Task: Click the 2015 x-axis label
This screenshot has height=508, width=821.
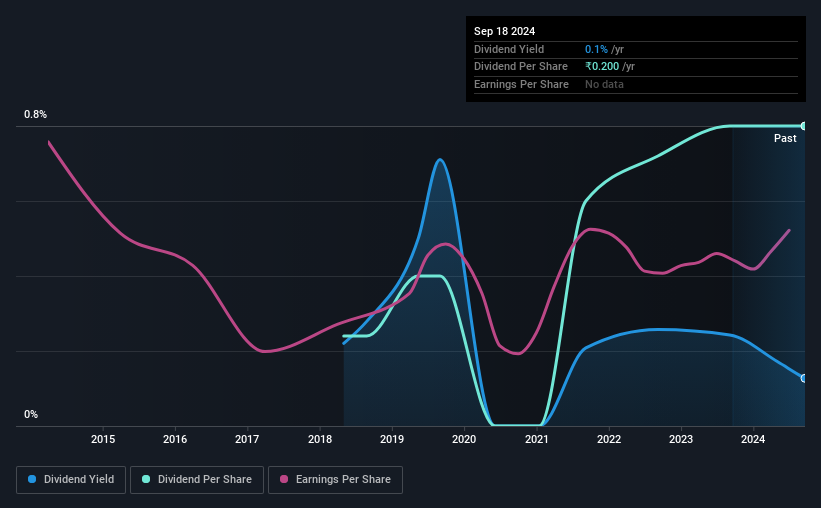Action: pos(103,439)
